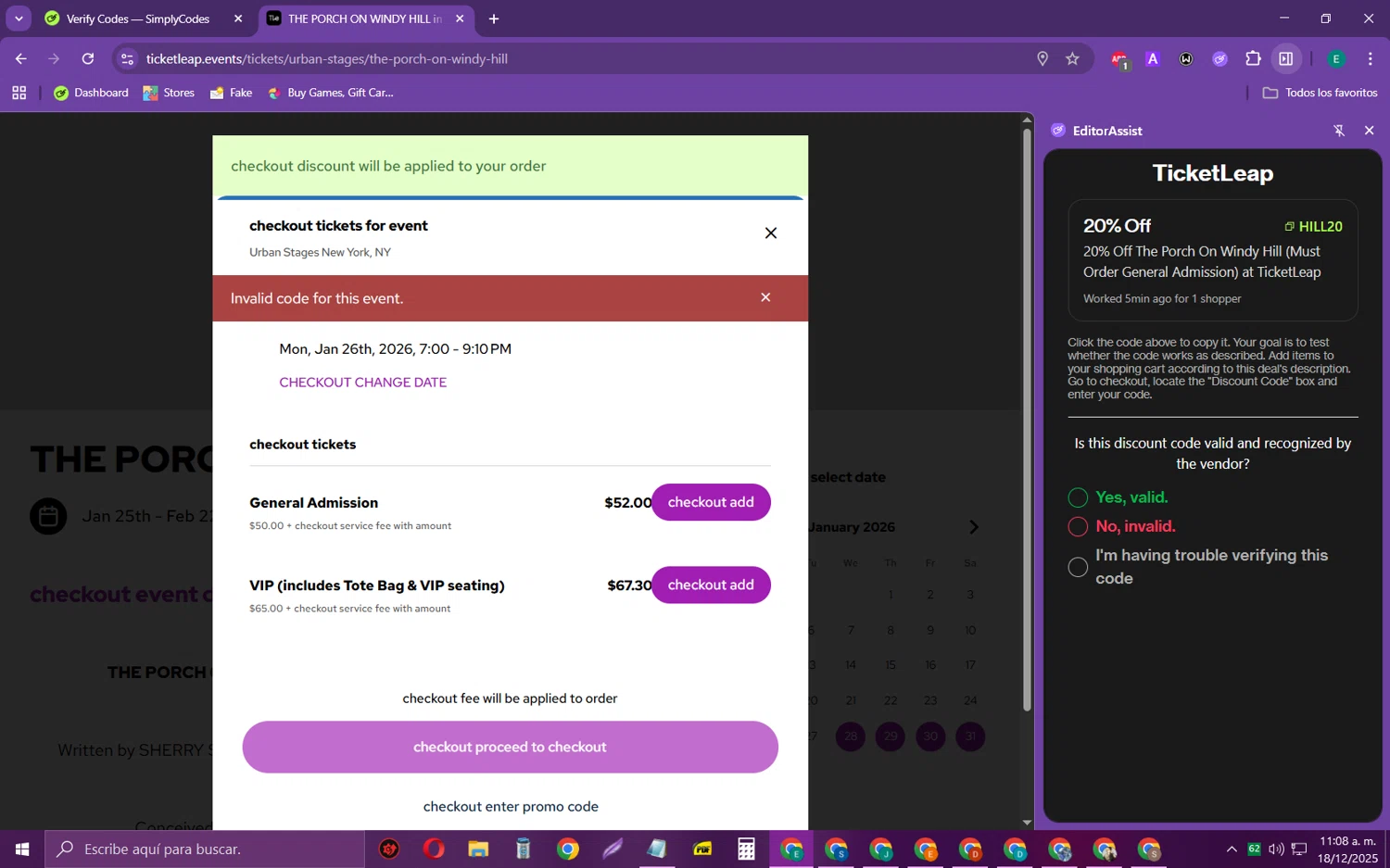Show hidden system tray icons
Viewport: 1390px width, 868px height.
1232,849
